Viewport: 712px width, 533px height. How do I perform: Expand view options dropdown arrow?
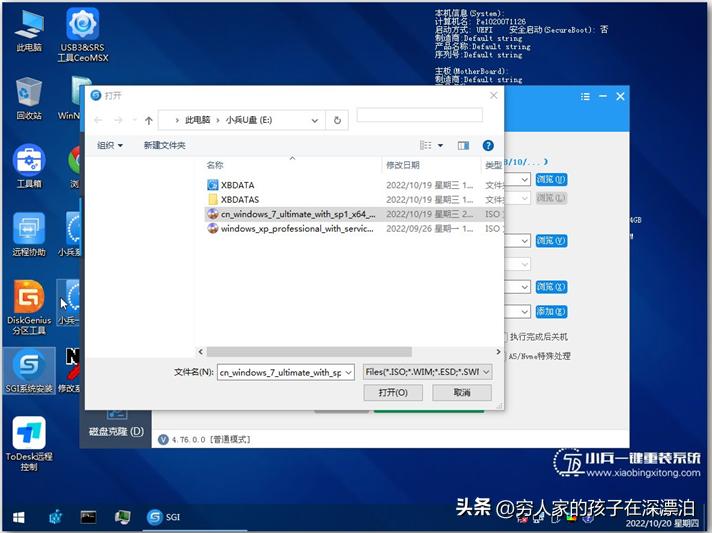[x=440, y=145]
